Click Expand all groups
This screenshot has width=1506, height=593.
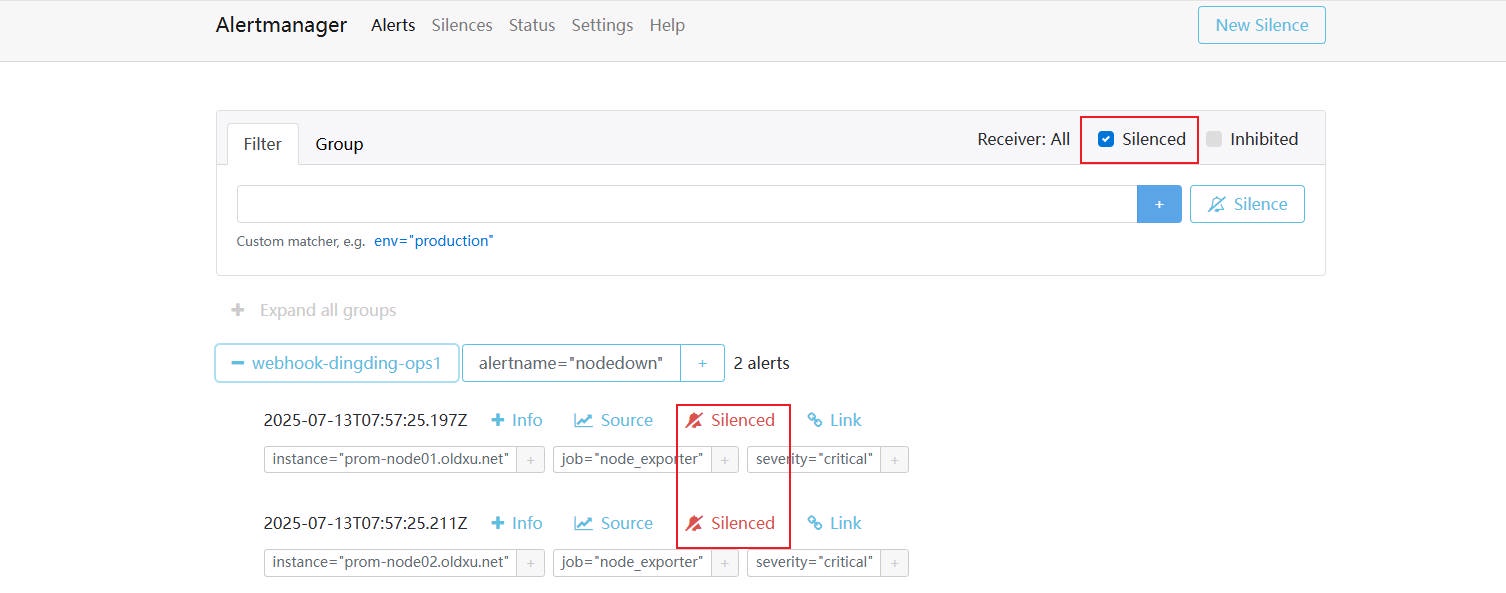click(315, 311)
